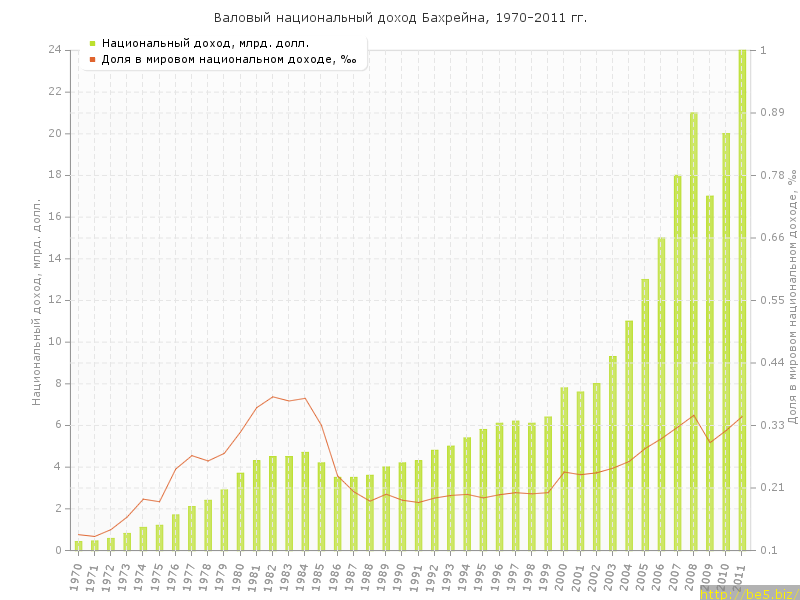Select the 2007 bar at value 18
This screenshot has width=800, height=600.
point(677,362)
